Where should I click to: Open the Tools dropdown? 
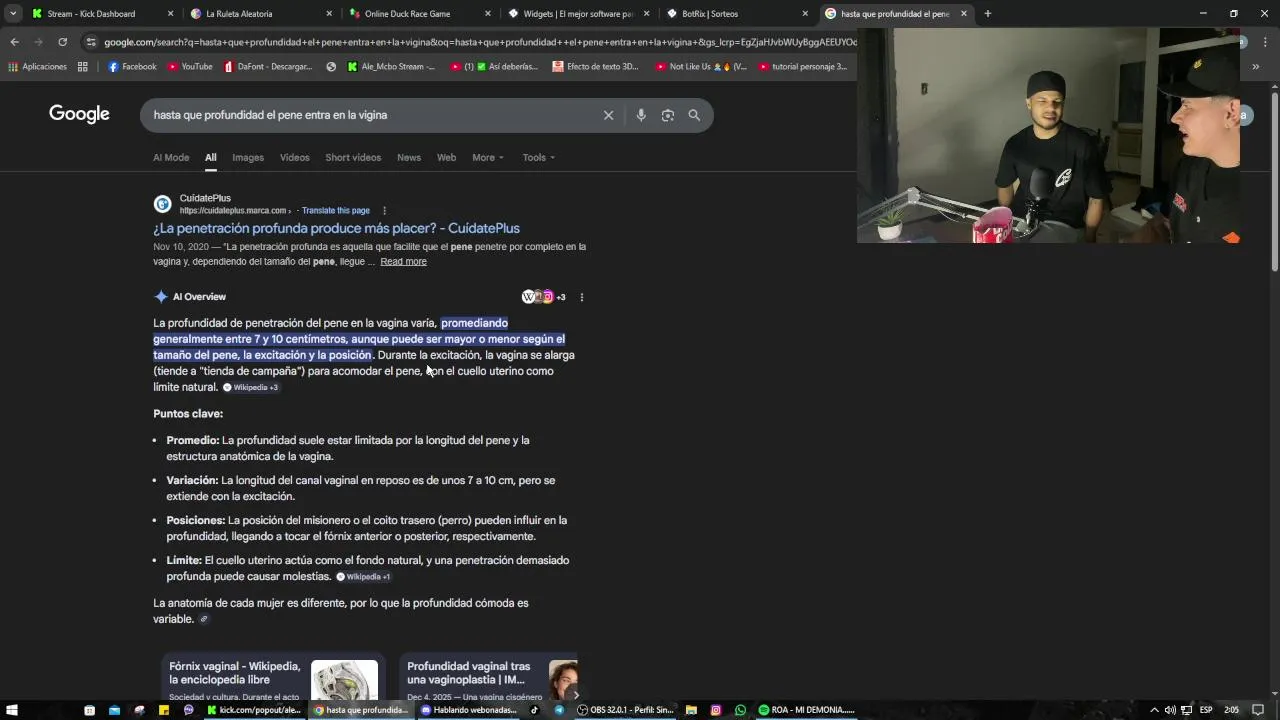[538, 157]
